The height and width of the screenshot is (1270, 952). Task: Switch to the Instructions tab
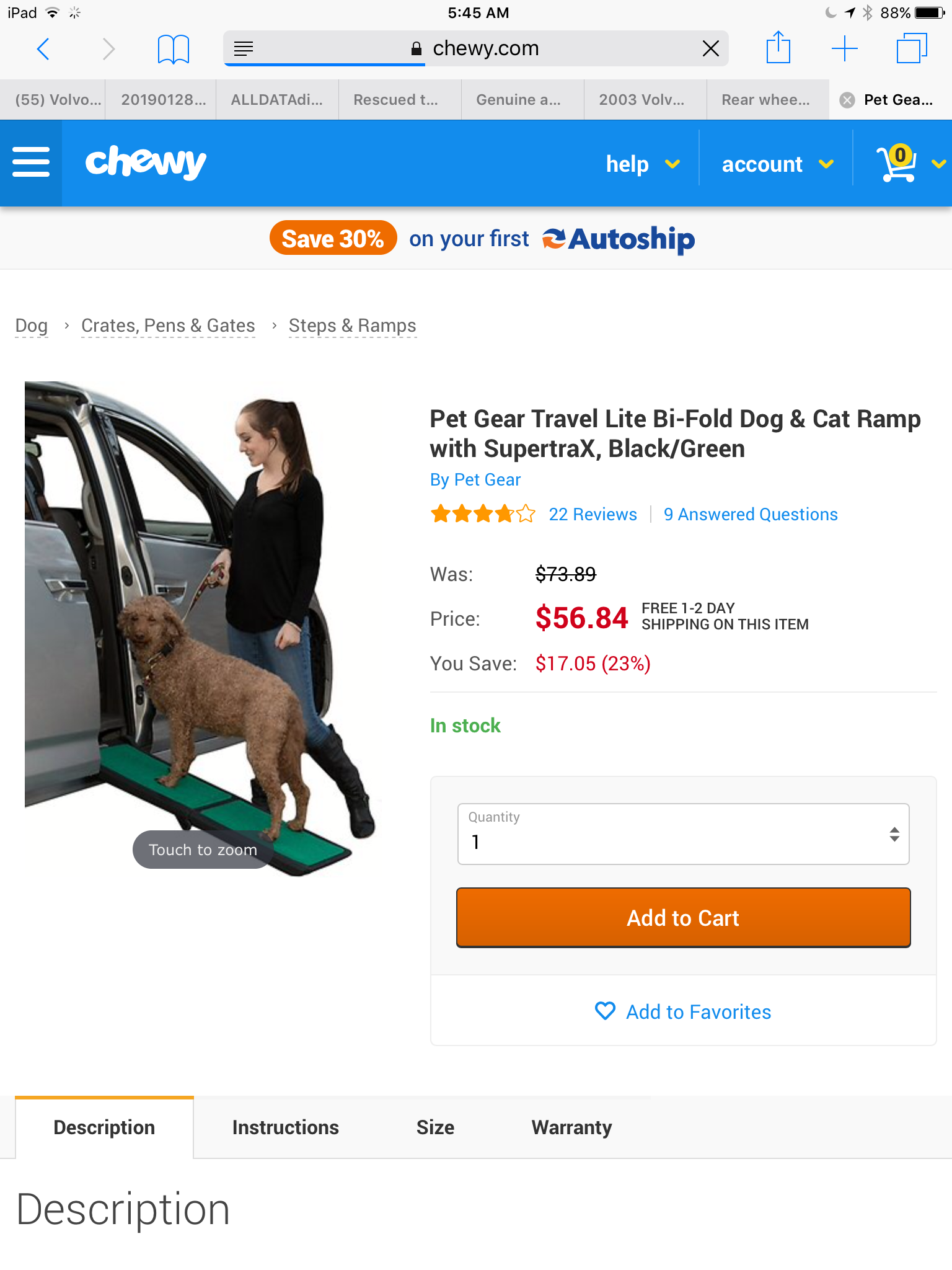tap(285, 1127)
